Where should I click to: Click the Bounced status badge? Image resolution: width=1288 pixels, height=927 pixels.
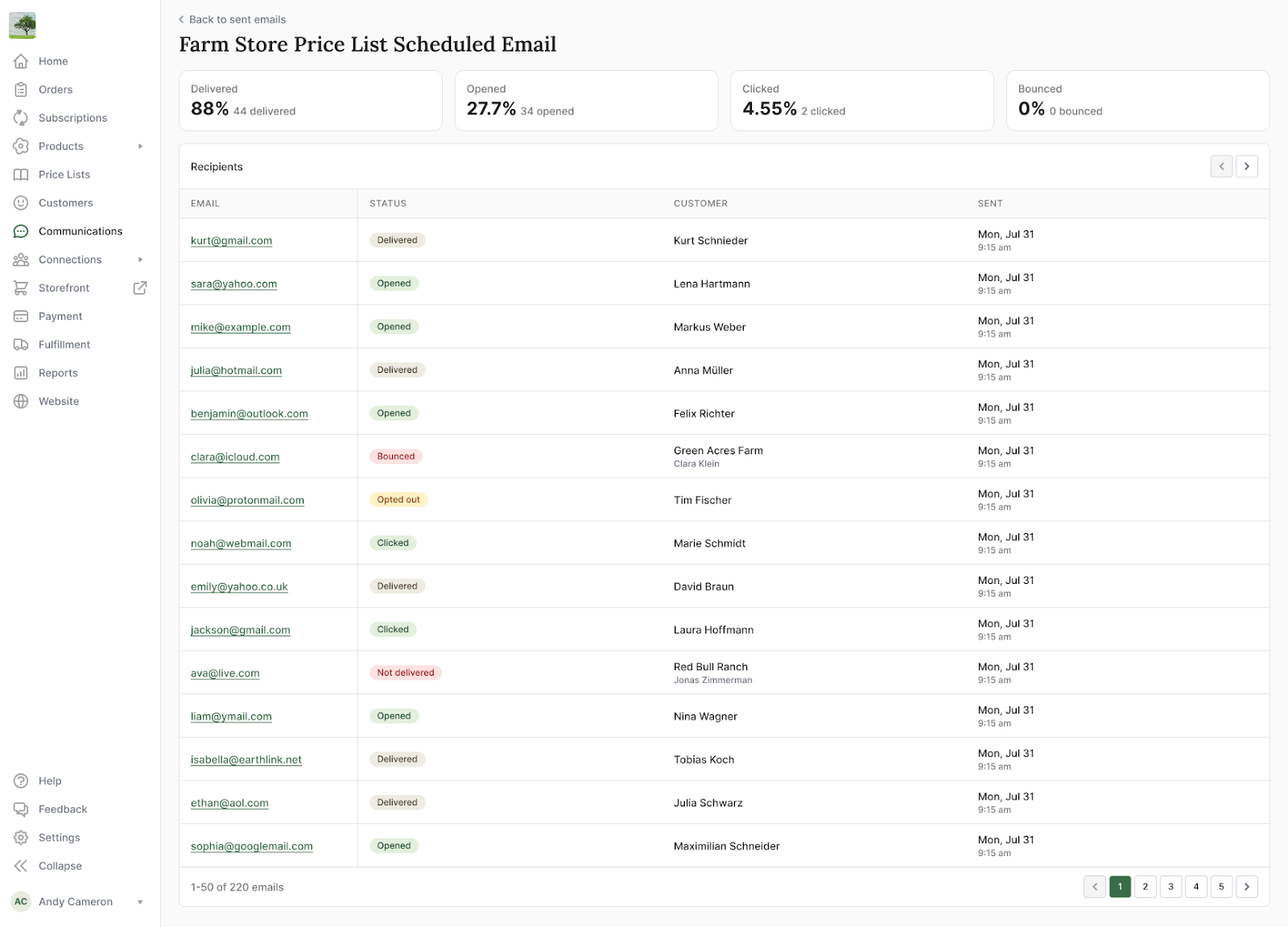[x=396, y=457]
